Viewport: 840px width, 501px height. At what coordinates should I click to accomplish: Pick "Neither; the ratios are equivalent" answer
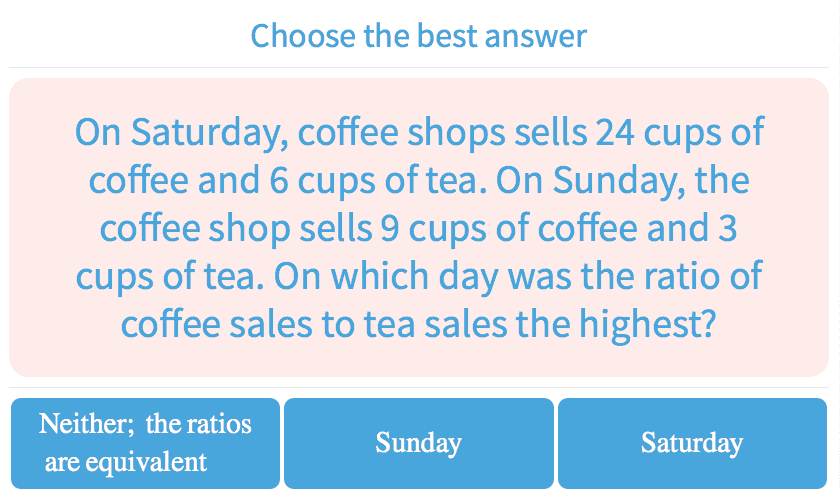coord(145,443)
